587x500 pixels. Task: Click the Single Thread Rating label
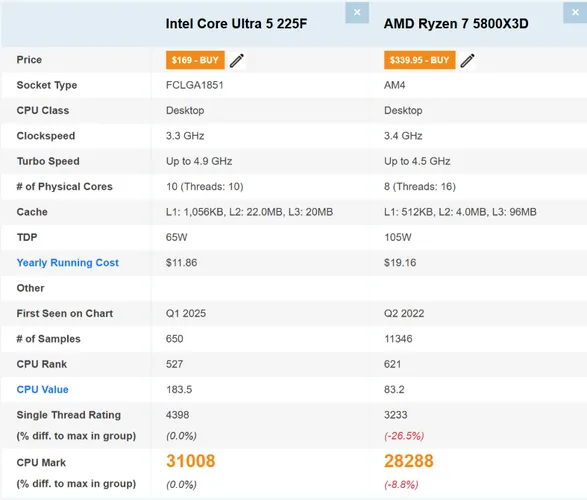coord(69,415)
